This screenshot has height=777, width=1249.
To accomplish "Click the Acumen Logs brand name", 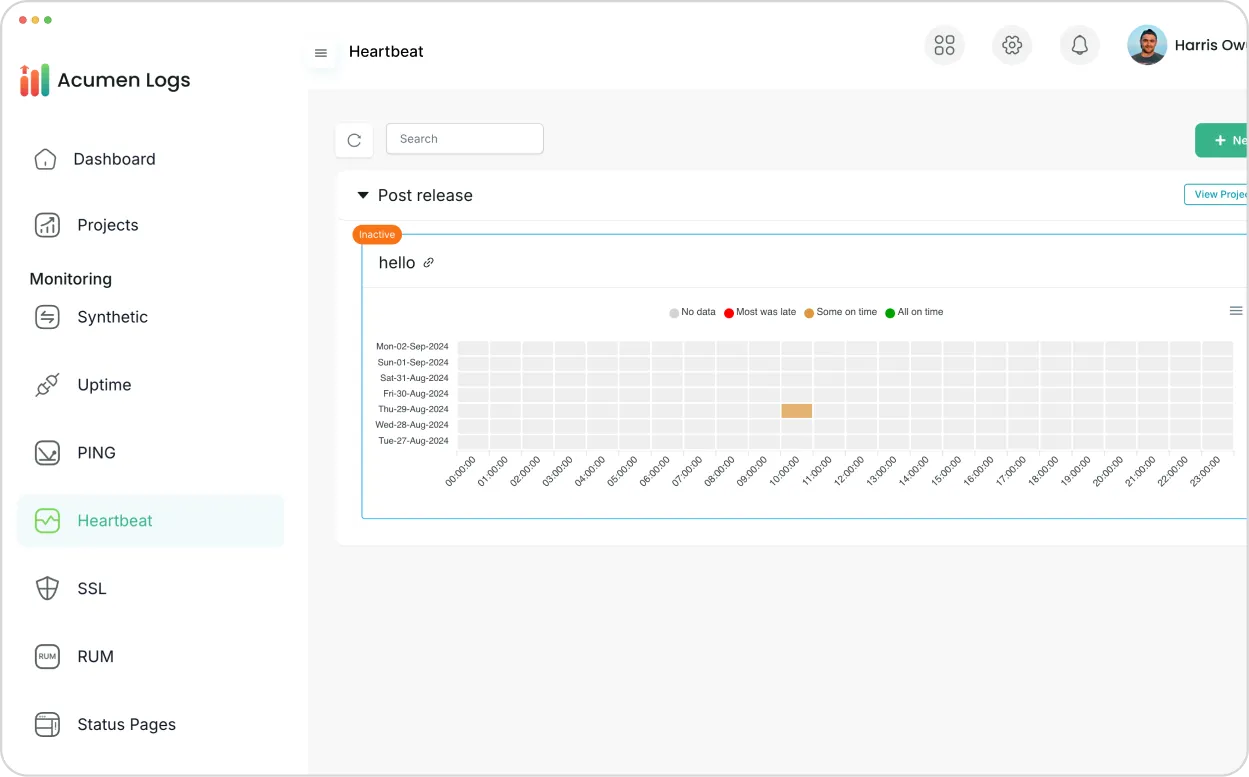I will pyautogui.click(x=124, y=80).
